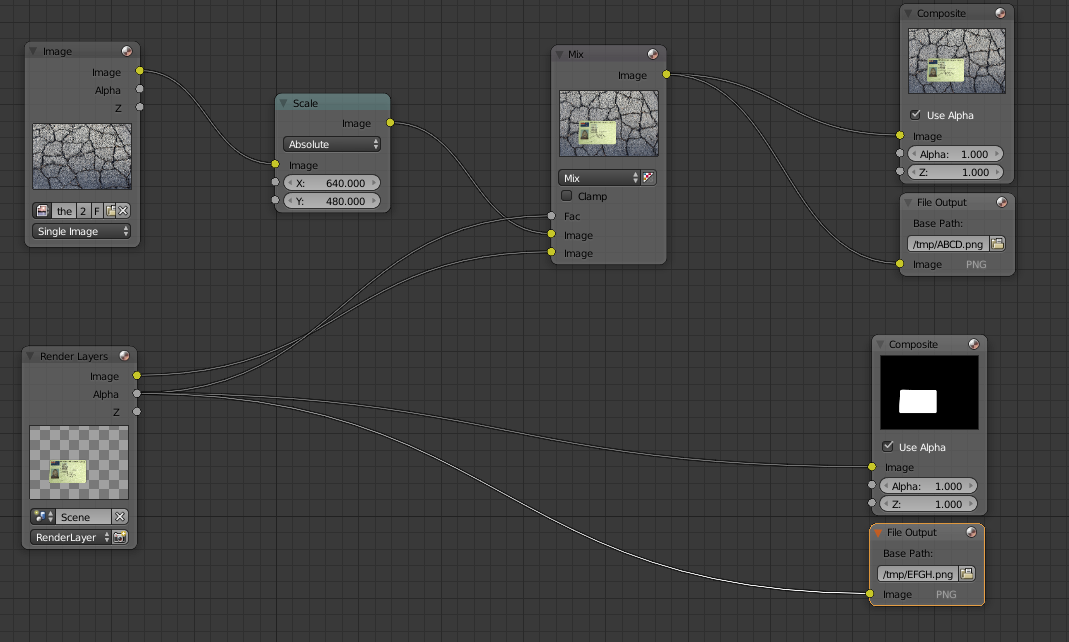The height and width of the screenshot is (642, 1069).
Task: Click Image input socket of EFGH File Output
Action: click(x=870, y=594)
